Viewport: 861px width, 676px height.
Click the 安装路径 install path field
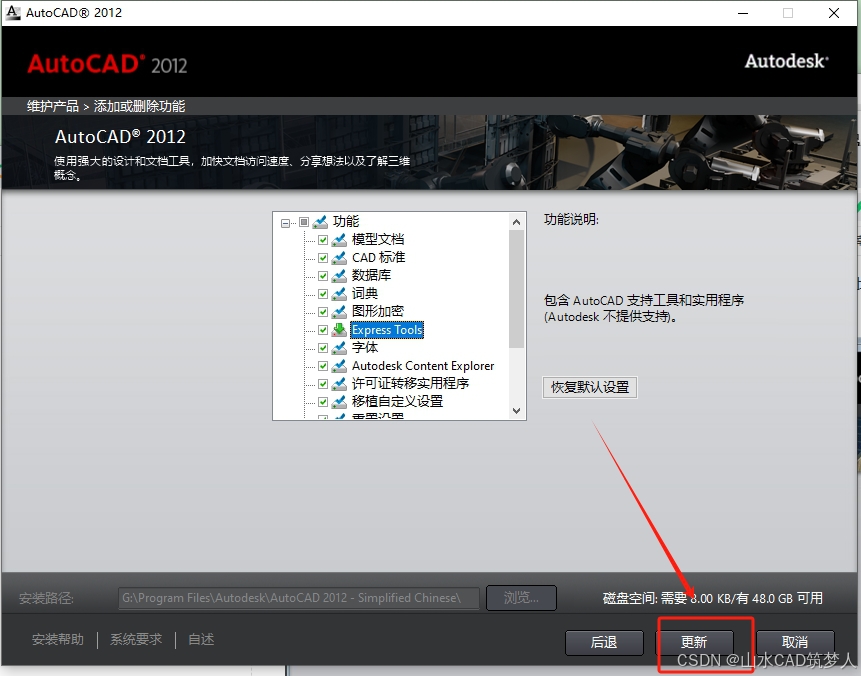pyautogui.click(x=299, y=598)
